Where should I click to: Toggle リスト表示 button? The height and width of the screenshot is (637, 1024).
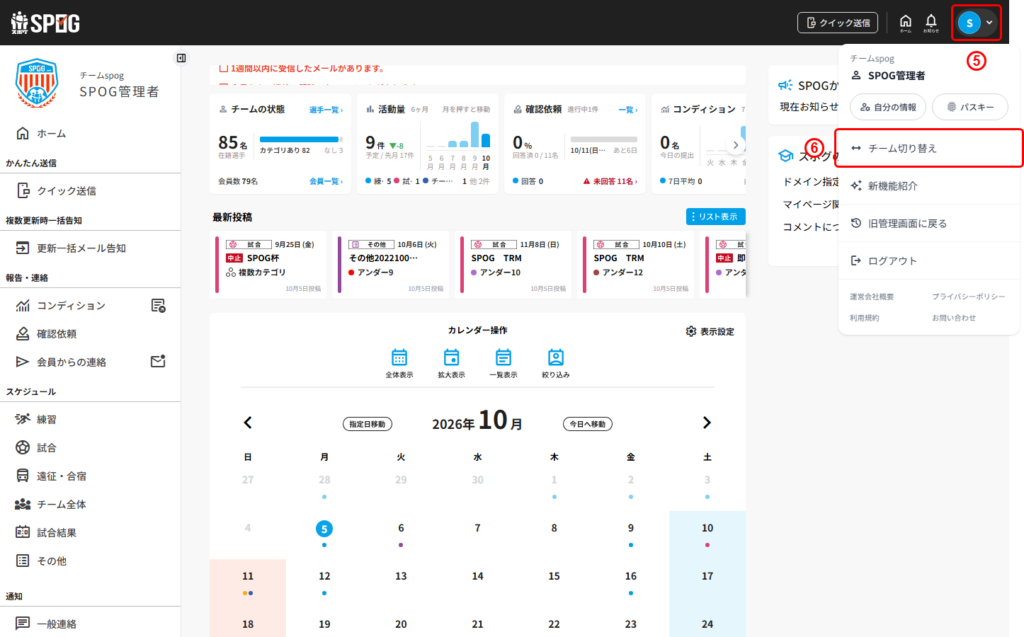(715, 216)
